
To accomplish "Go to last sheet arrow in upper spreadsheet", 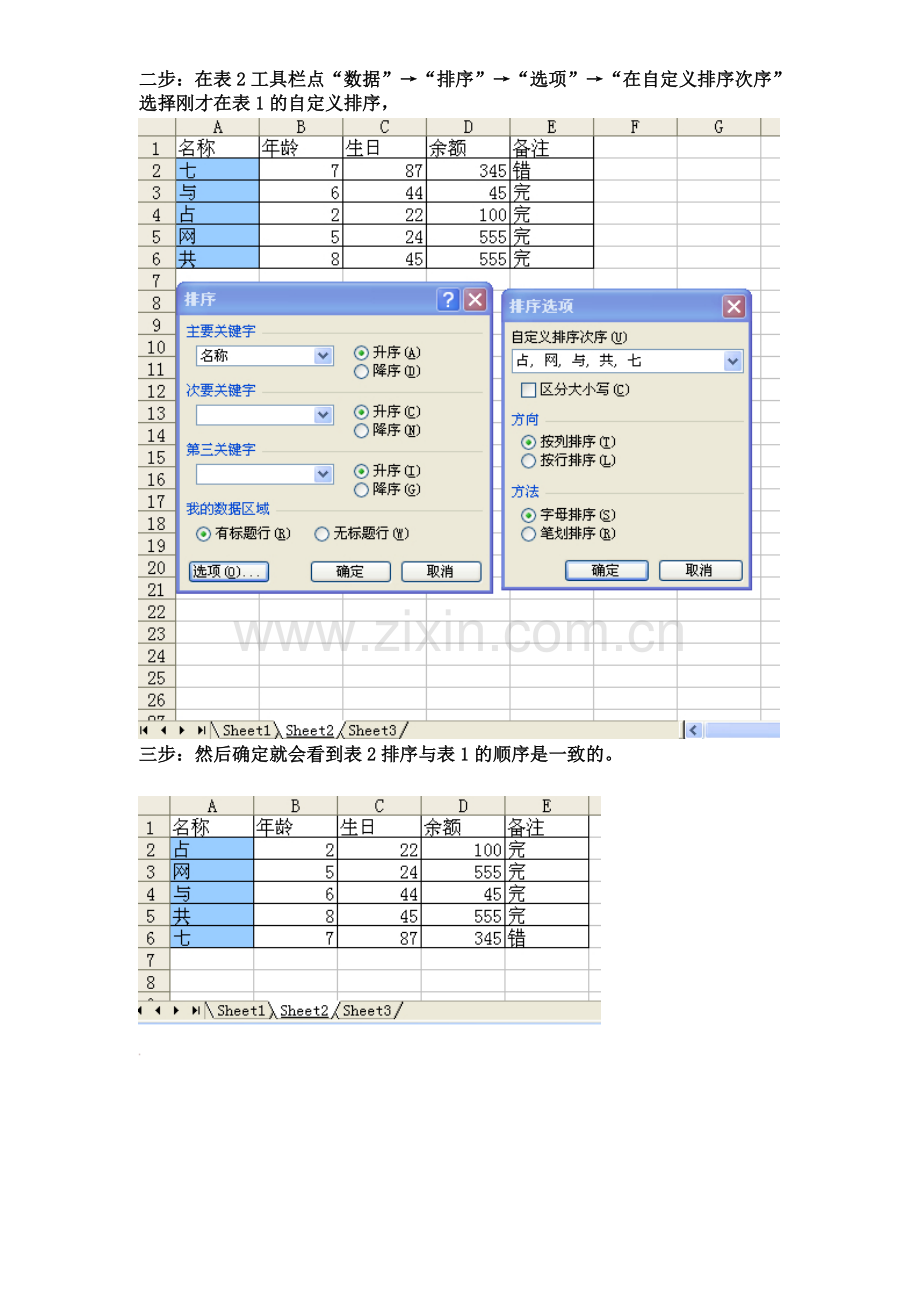I will (201, 731).
